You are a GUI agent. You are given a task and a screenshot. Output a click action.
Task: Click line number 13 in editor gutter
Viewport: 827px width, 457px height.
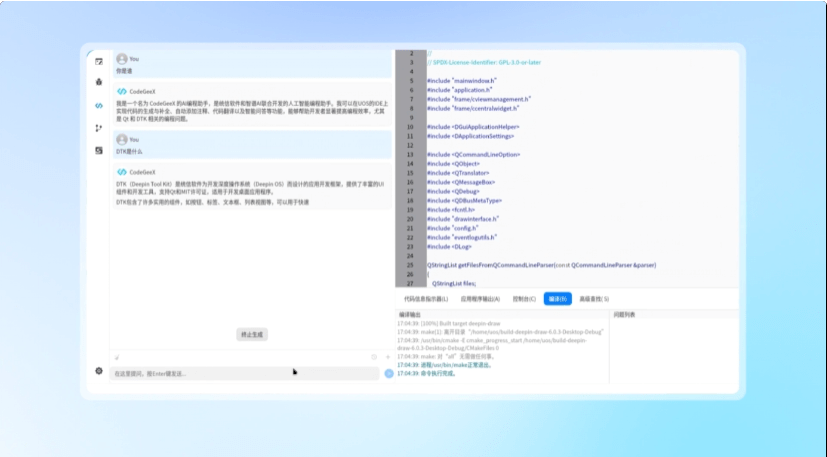[x=410, y=155]
